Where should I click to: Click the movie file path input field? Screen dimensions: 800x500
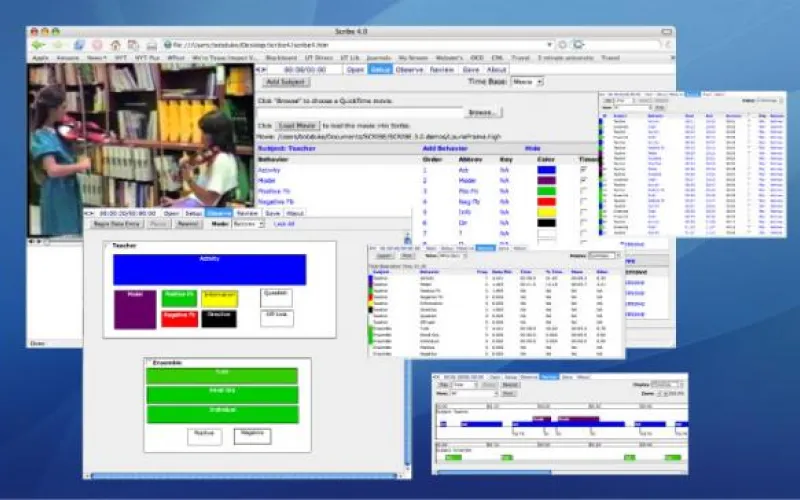click(x=360, y=112)
